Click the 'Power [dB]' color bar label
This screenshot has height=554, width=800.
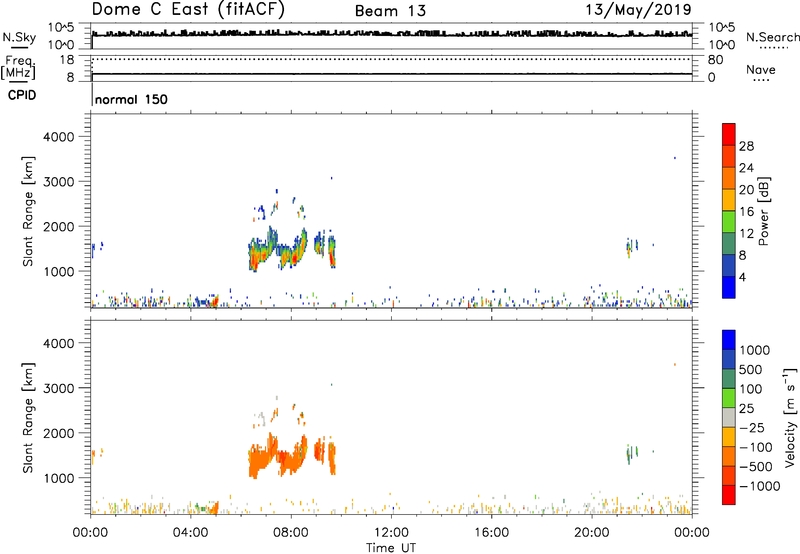[763, 211]
